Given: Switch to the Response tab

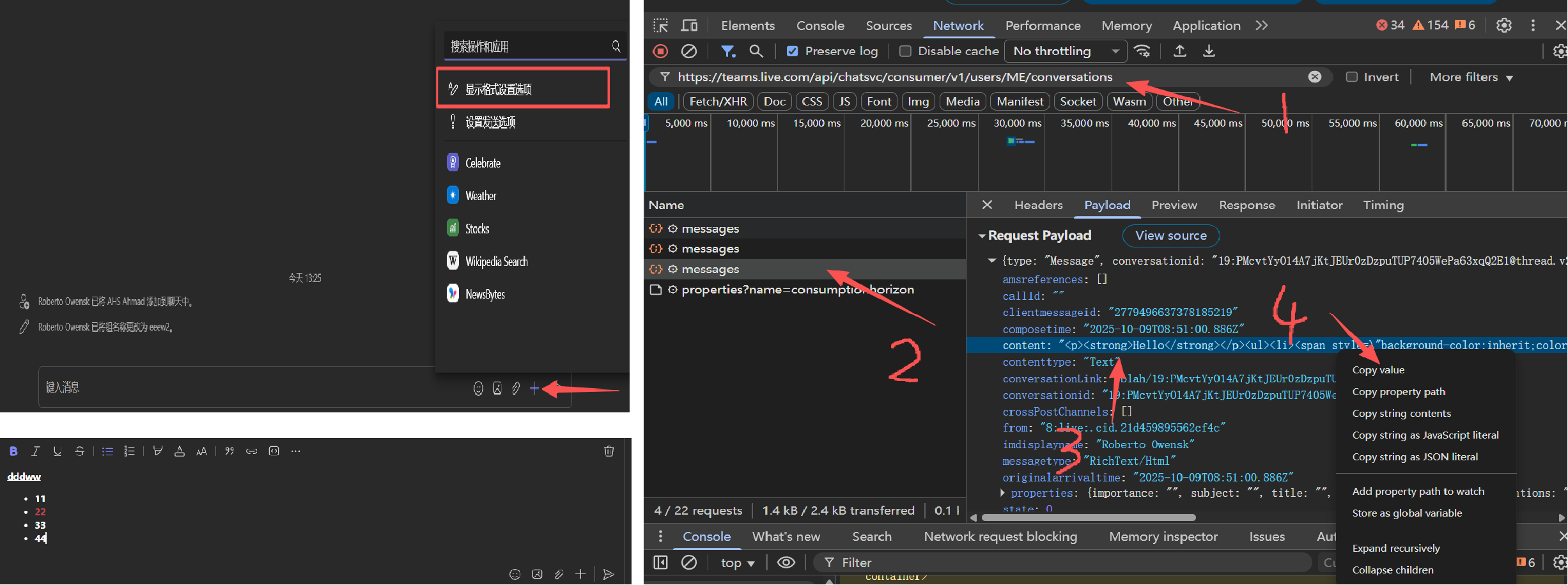Looking at the screenshot, I should 1246,205.
